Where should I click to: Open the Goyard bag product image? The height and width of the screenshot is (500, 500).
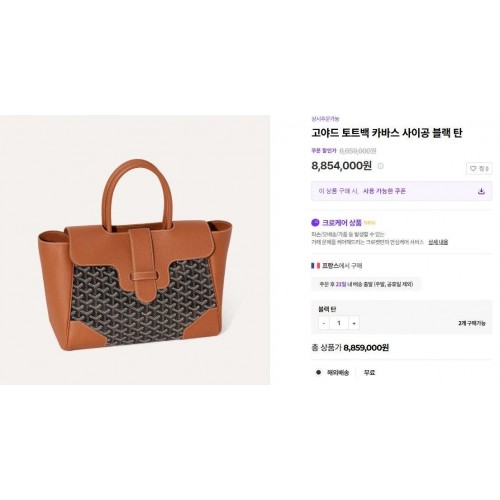pyautogui.click(x=135, y=250)
